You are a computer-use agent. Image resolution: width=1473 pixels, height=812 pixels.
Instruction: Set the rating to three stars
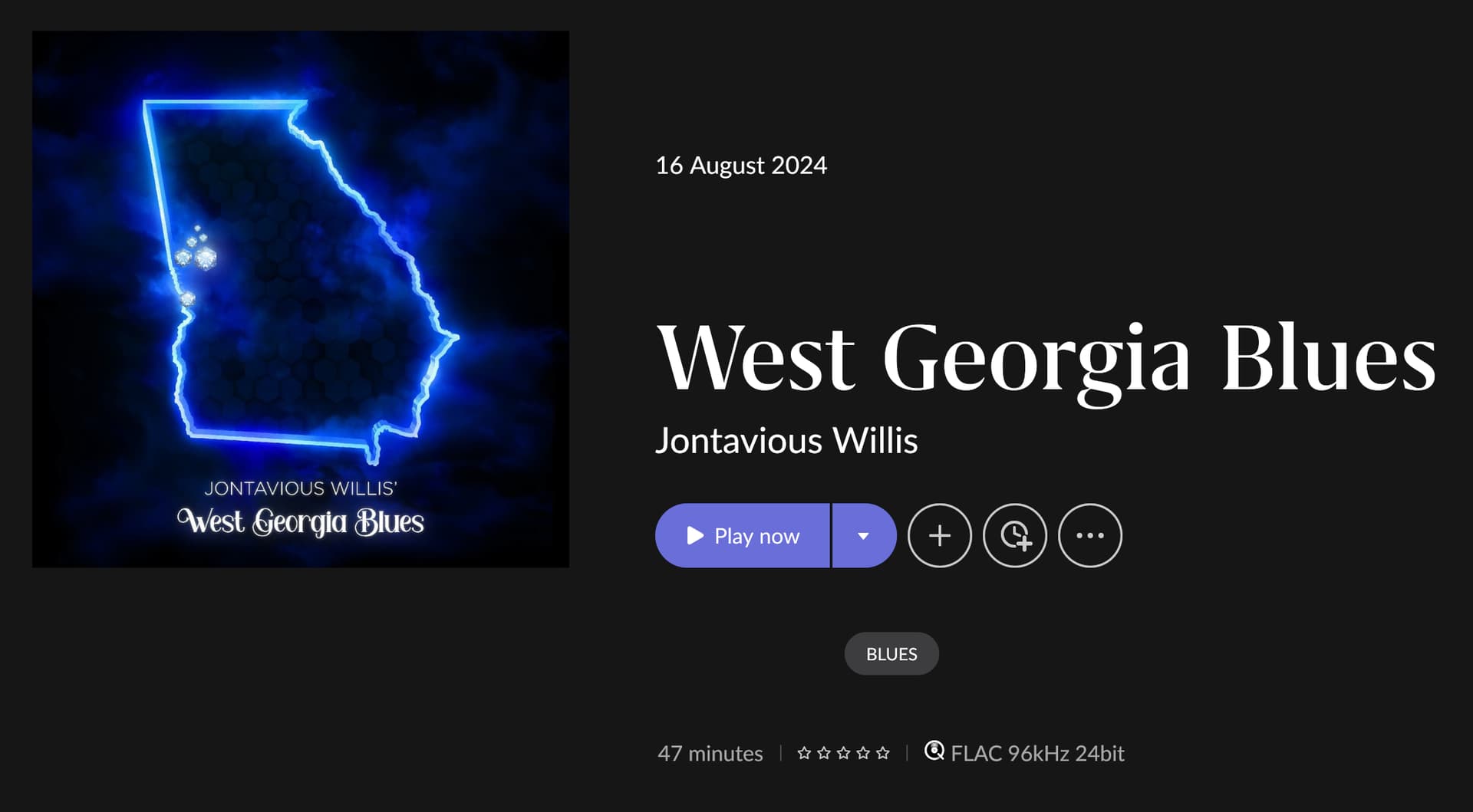(x=844, y=753)
